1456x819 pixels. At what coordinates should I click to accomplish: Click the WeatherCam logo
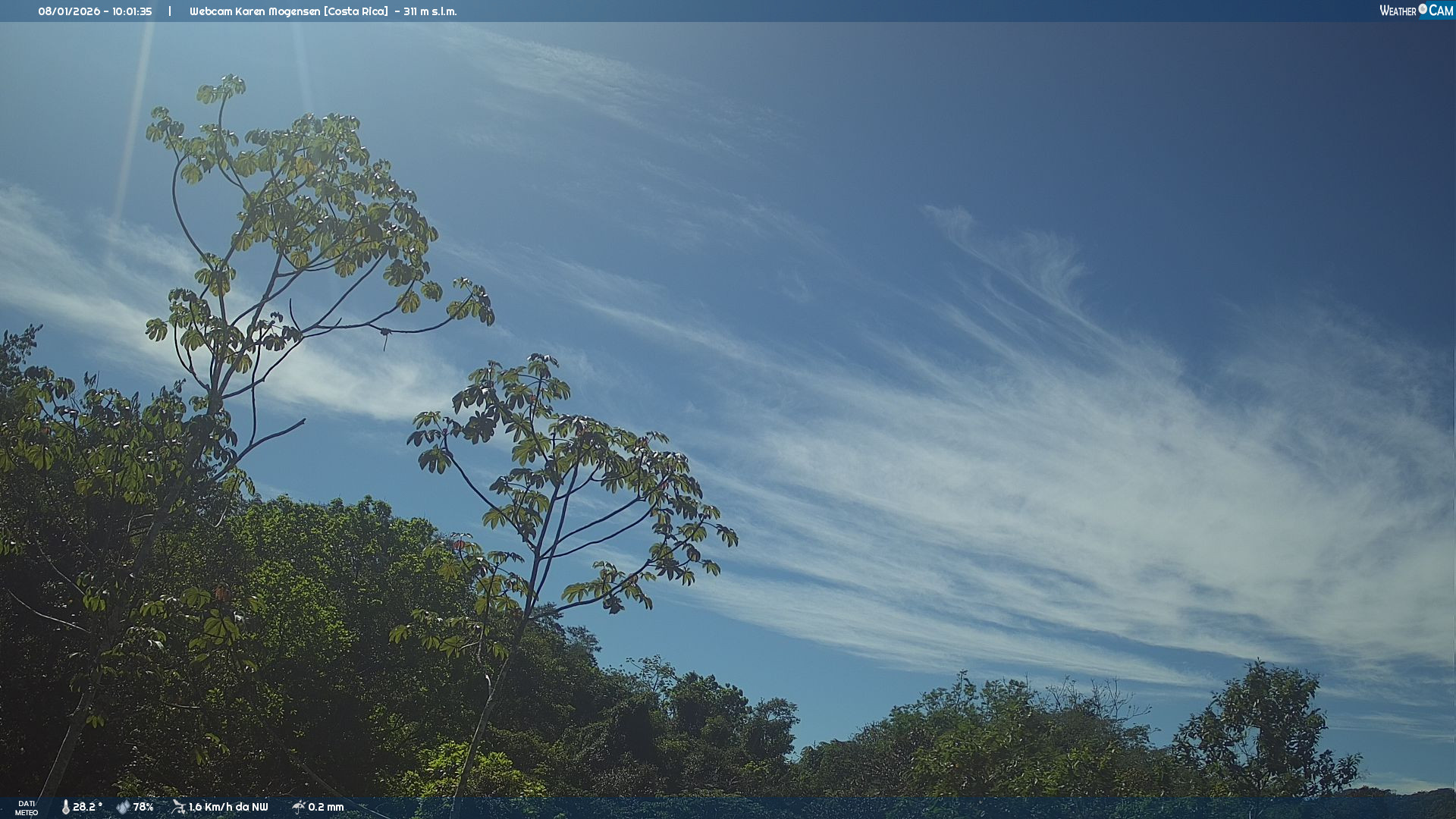1415,11
